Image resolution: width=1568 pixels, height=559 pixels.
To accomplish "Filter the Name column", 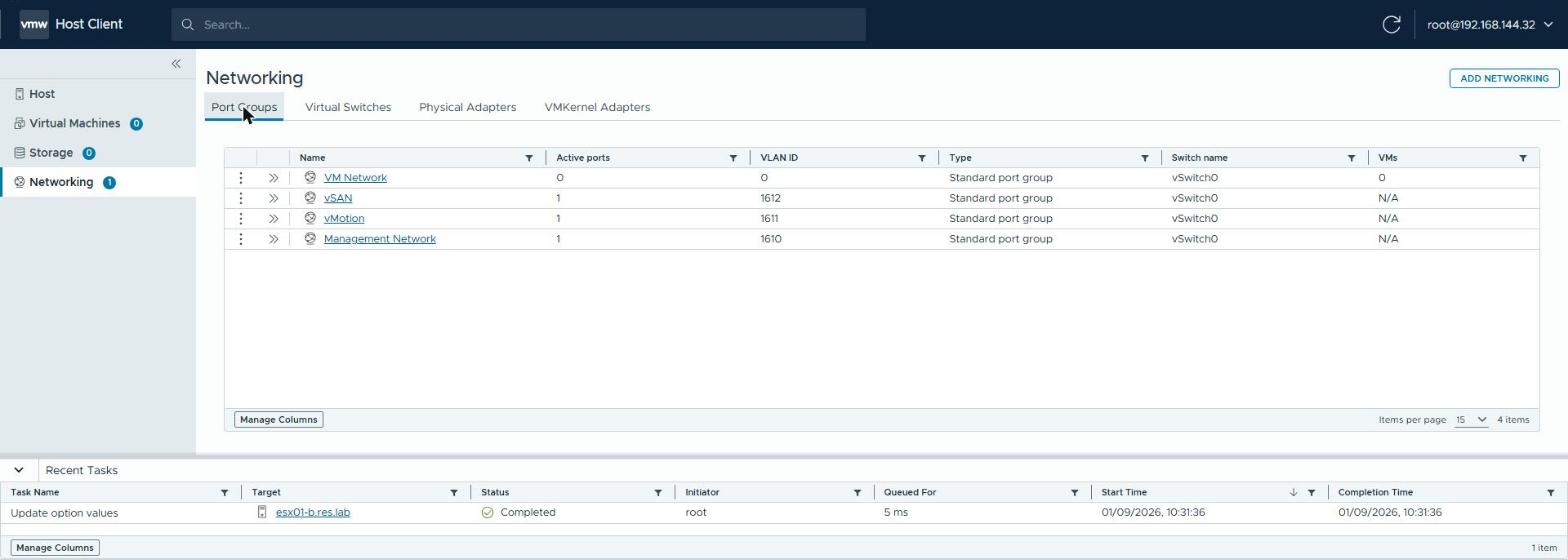I will point(529,158).
